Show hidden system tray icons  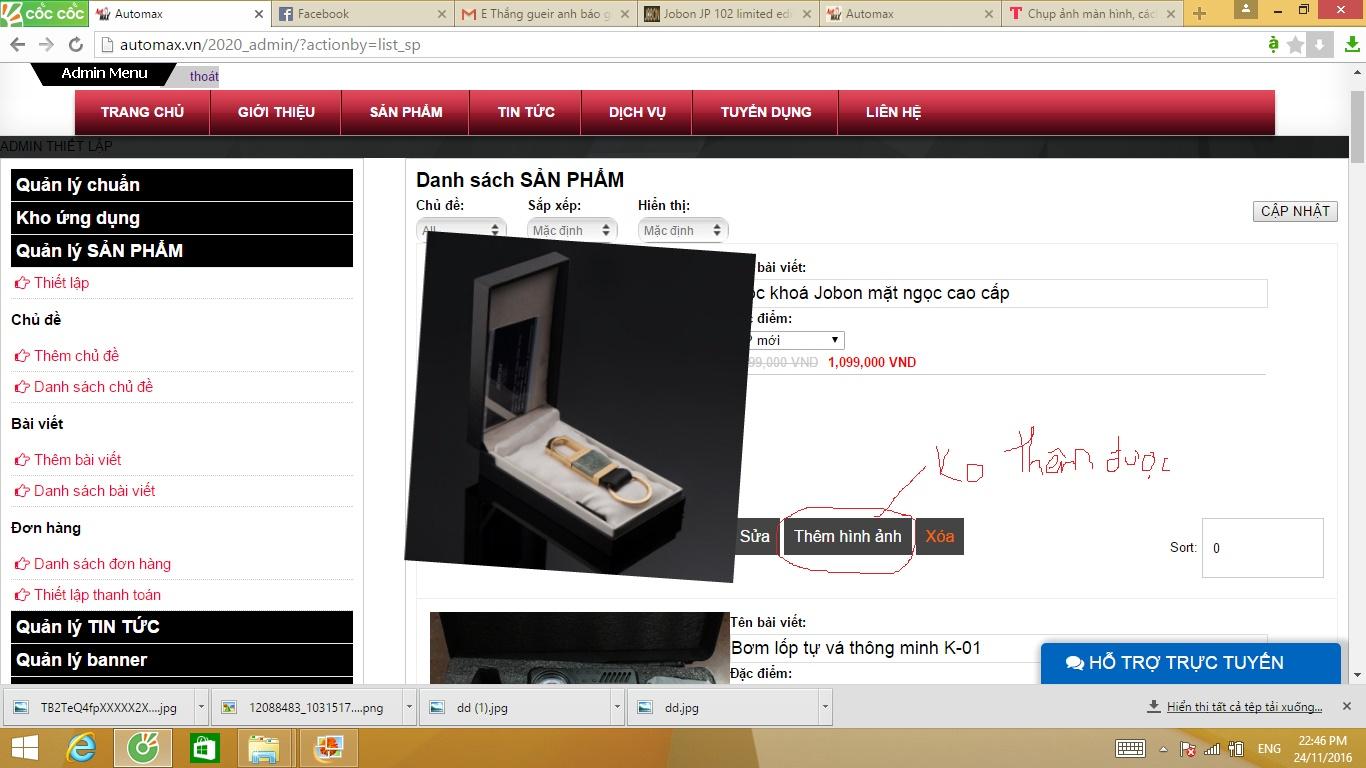[x=1164, y=748]
